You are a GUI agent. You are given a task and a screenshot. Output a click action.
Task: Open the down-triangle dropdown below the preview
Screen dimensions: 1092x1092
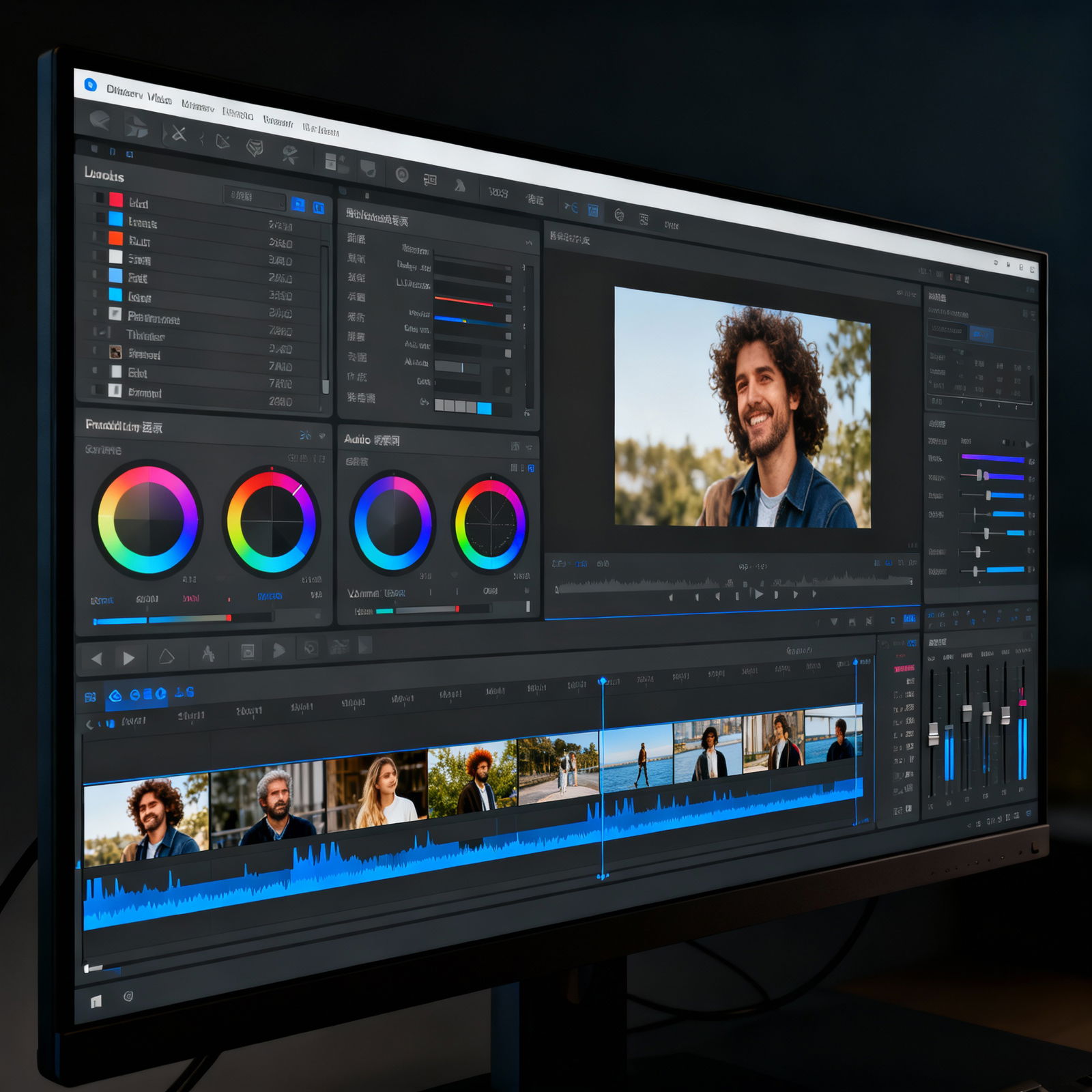(x=833, y=622)
